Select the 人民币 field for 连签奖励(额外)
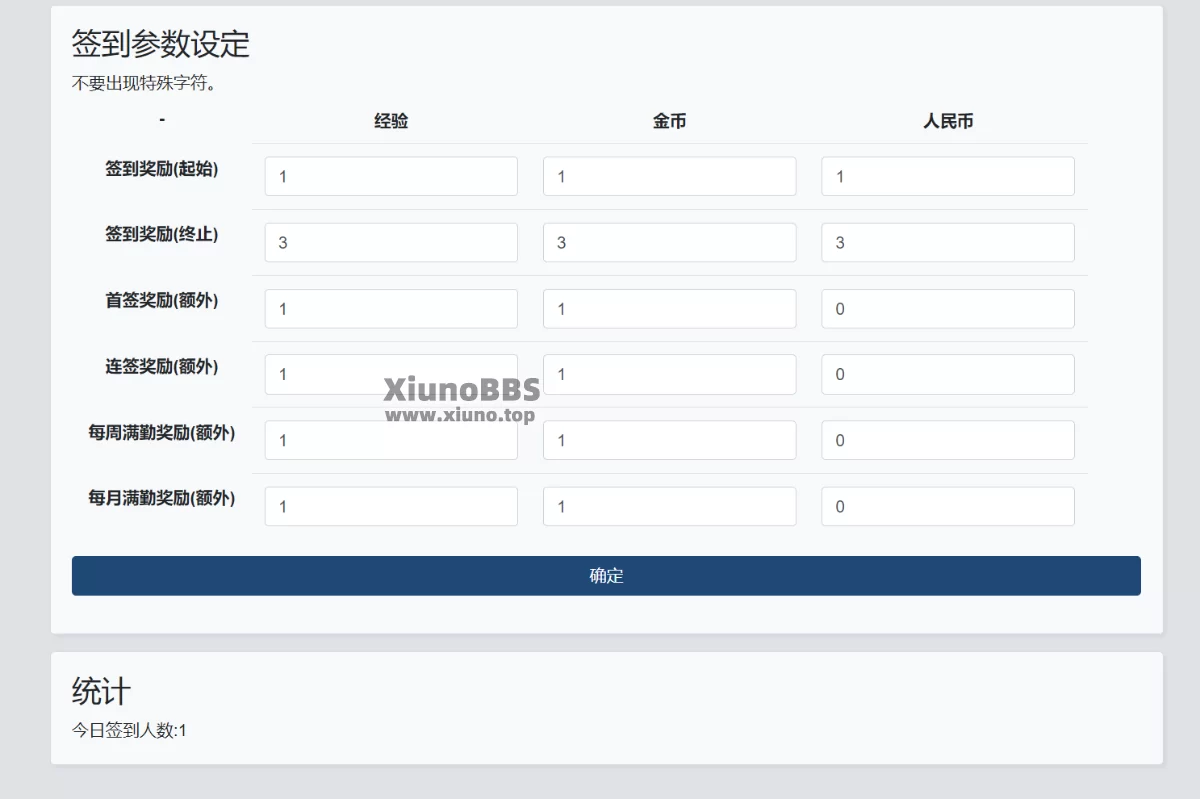The width and height of the screenshot is (1200, 799). point(946,373)
